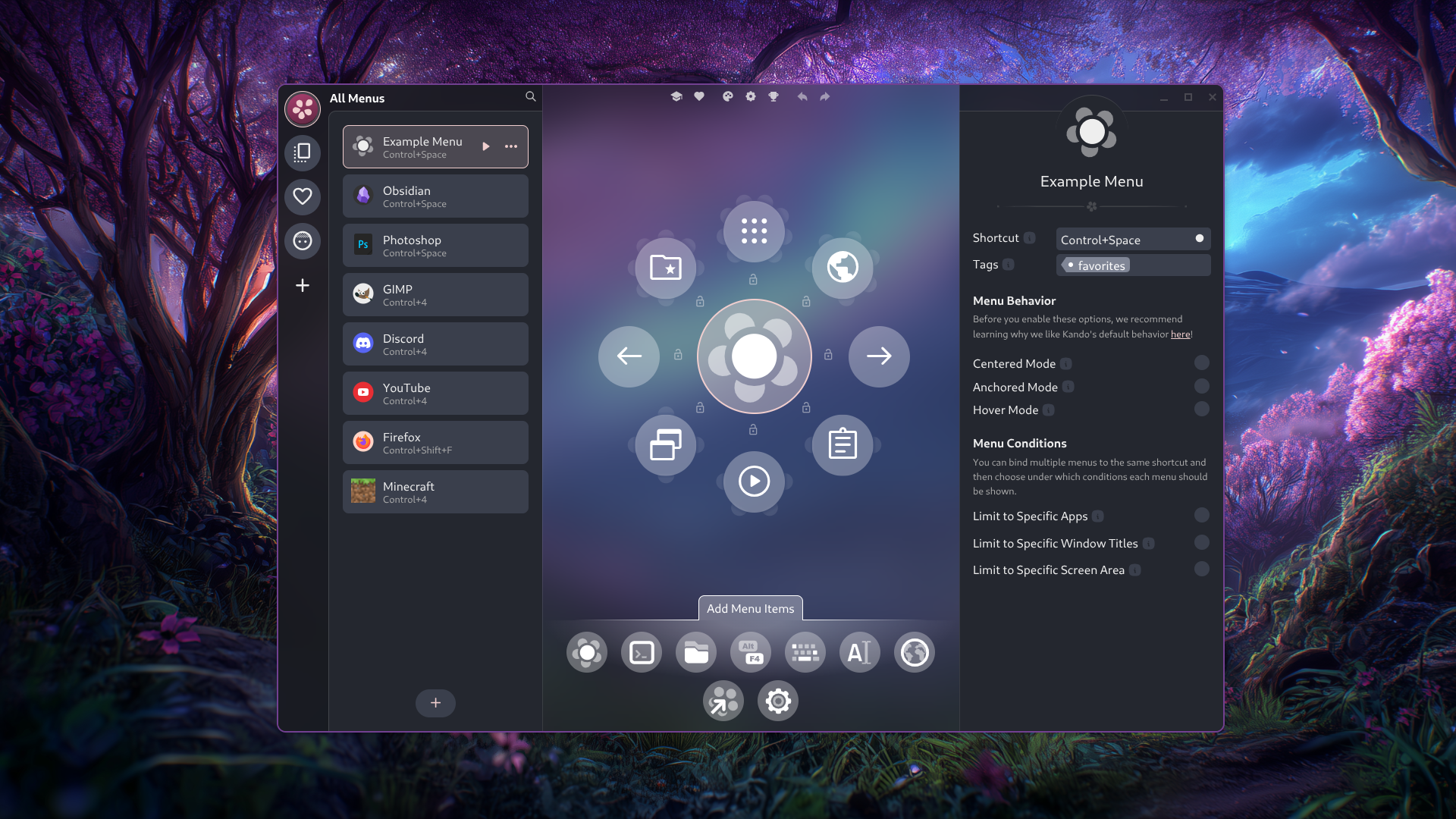Click the search icon in All Menus

(530, 96)
